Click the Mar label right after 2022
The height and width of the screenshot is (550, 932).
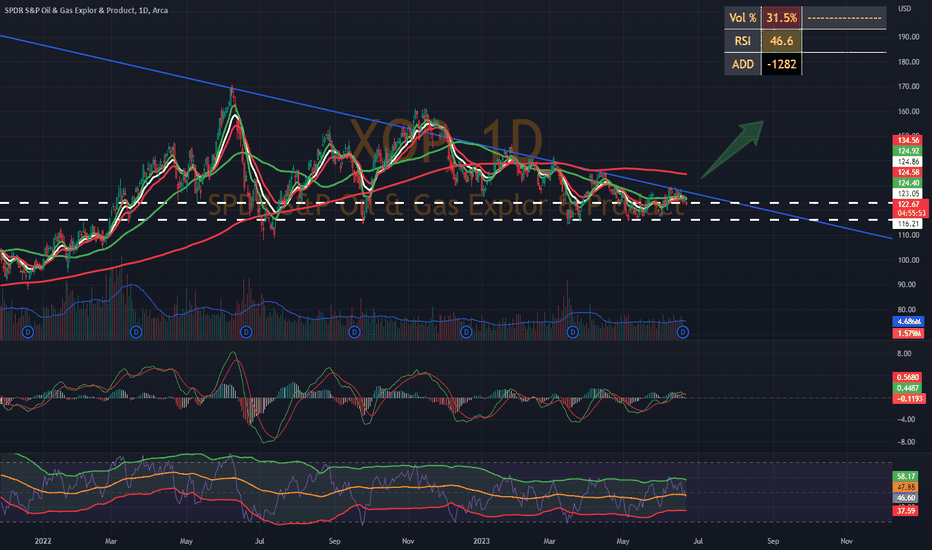[111, 541]
